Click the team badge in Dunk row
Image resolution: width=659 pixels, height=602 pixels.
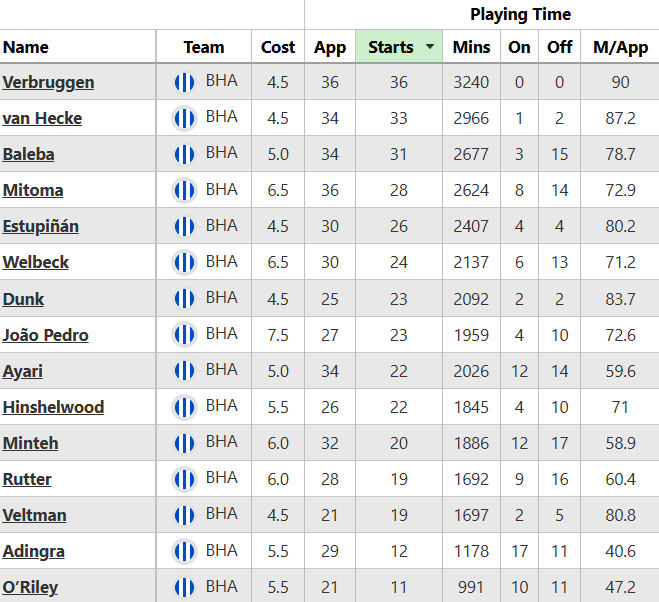tap(184, 299)
